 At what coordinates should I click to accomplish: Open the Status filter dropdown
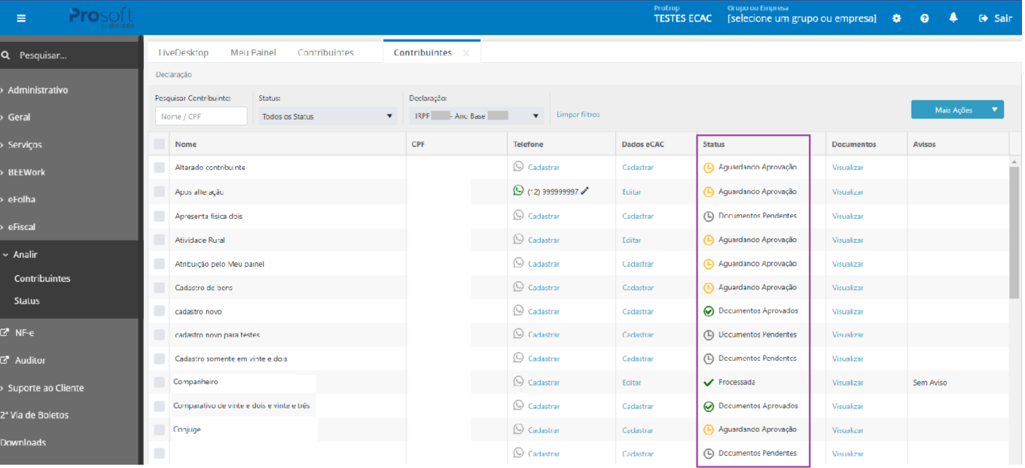(x=327, y=116)
